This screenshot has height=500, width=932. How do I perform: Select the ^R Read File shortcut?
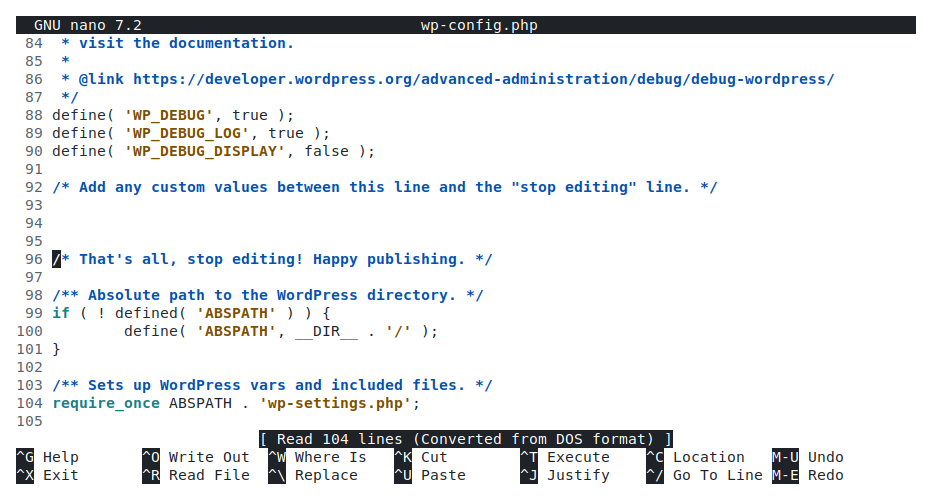[196, 475]
